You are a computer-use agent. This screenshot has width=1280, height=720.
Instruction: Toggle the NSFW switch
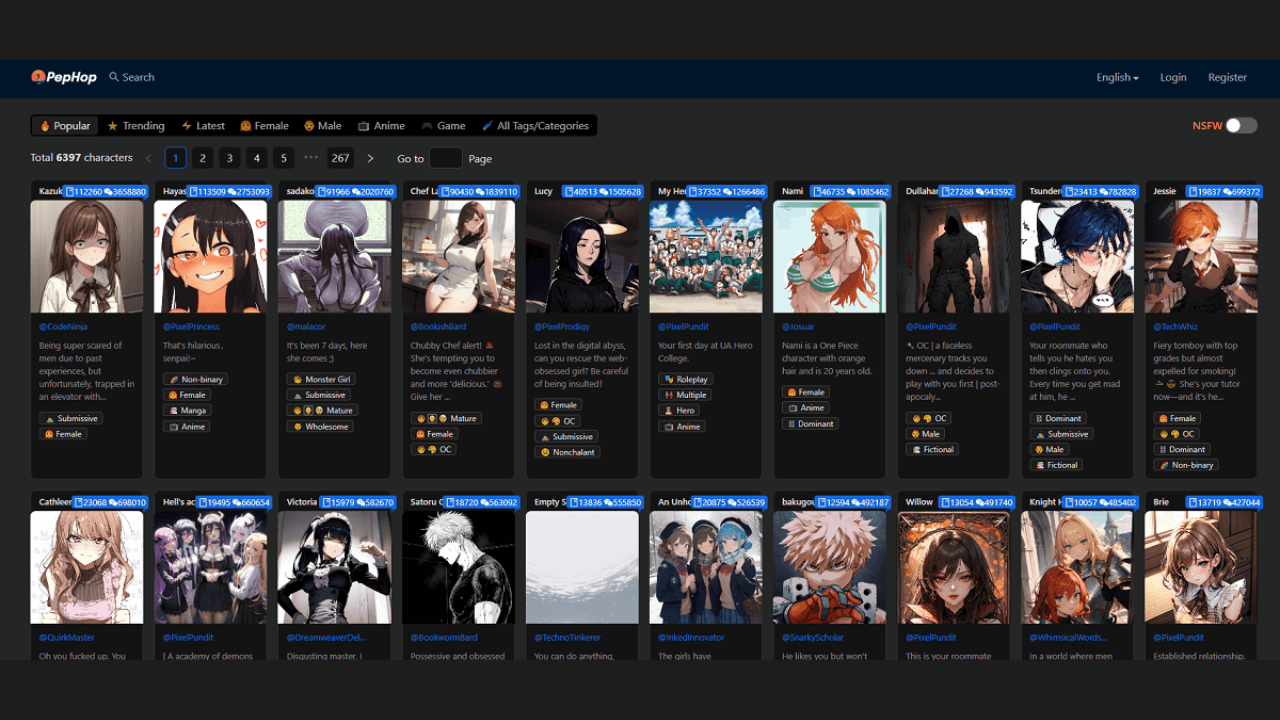click(1241, 125)
